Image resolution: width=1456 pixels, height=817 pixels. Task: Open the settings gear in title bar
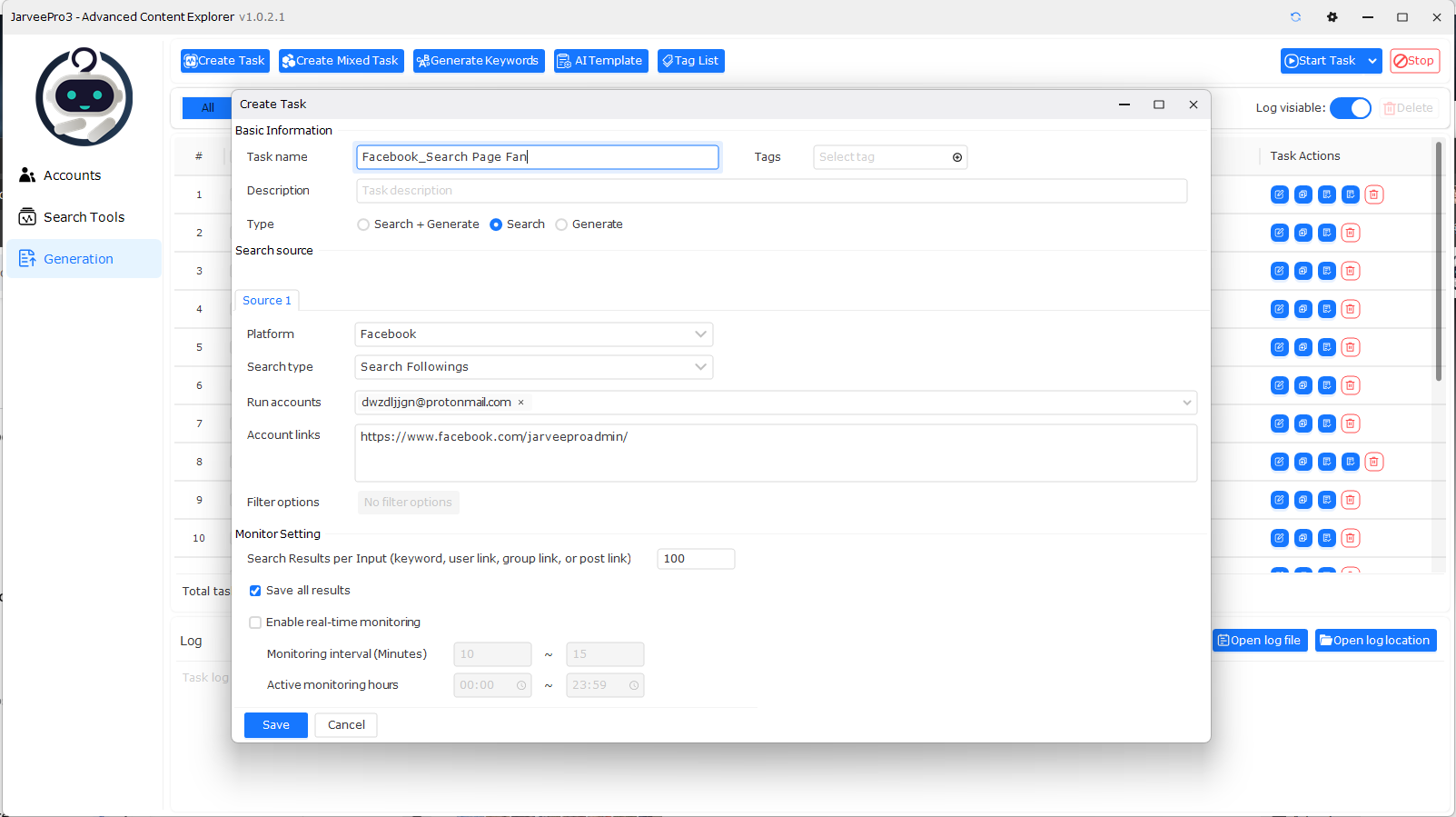pos(1332,17)
